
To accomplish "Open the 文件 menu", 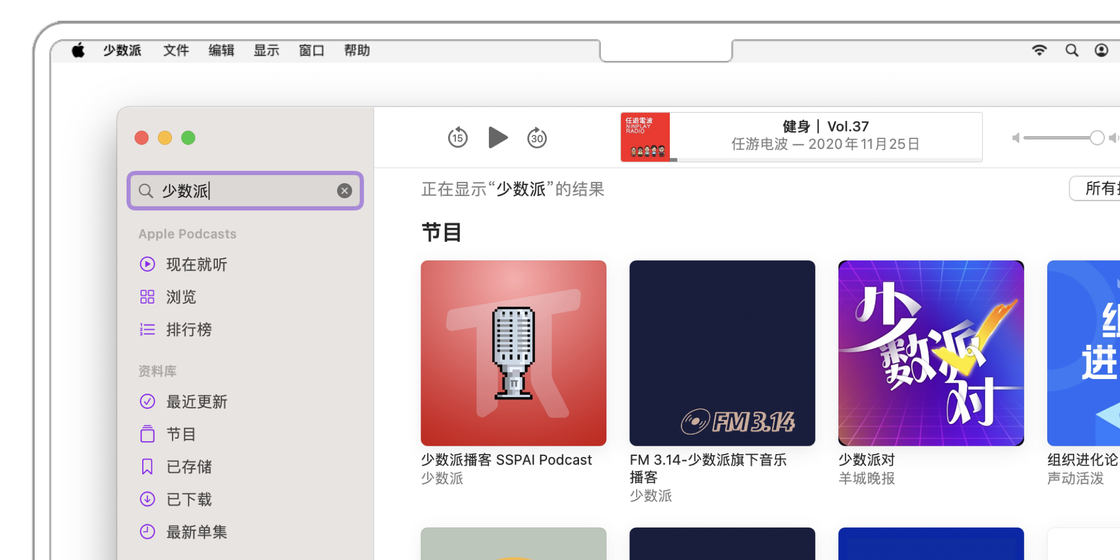I will click(176, 50).
